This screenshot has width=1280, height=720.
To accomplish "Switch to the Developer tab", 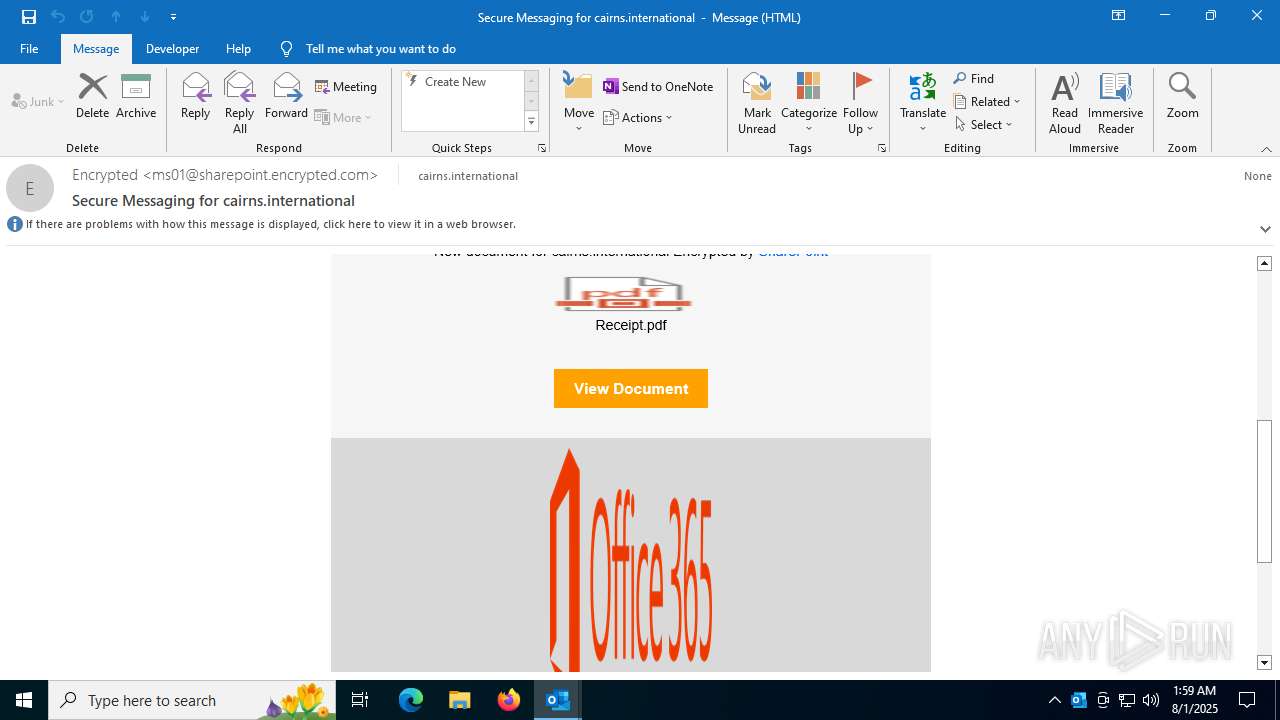I will coord(172,48).
